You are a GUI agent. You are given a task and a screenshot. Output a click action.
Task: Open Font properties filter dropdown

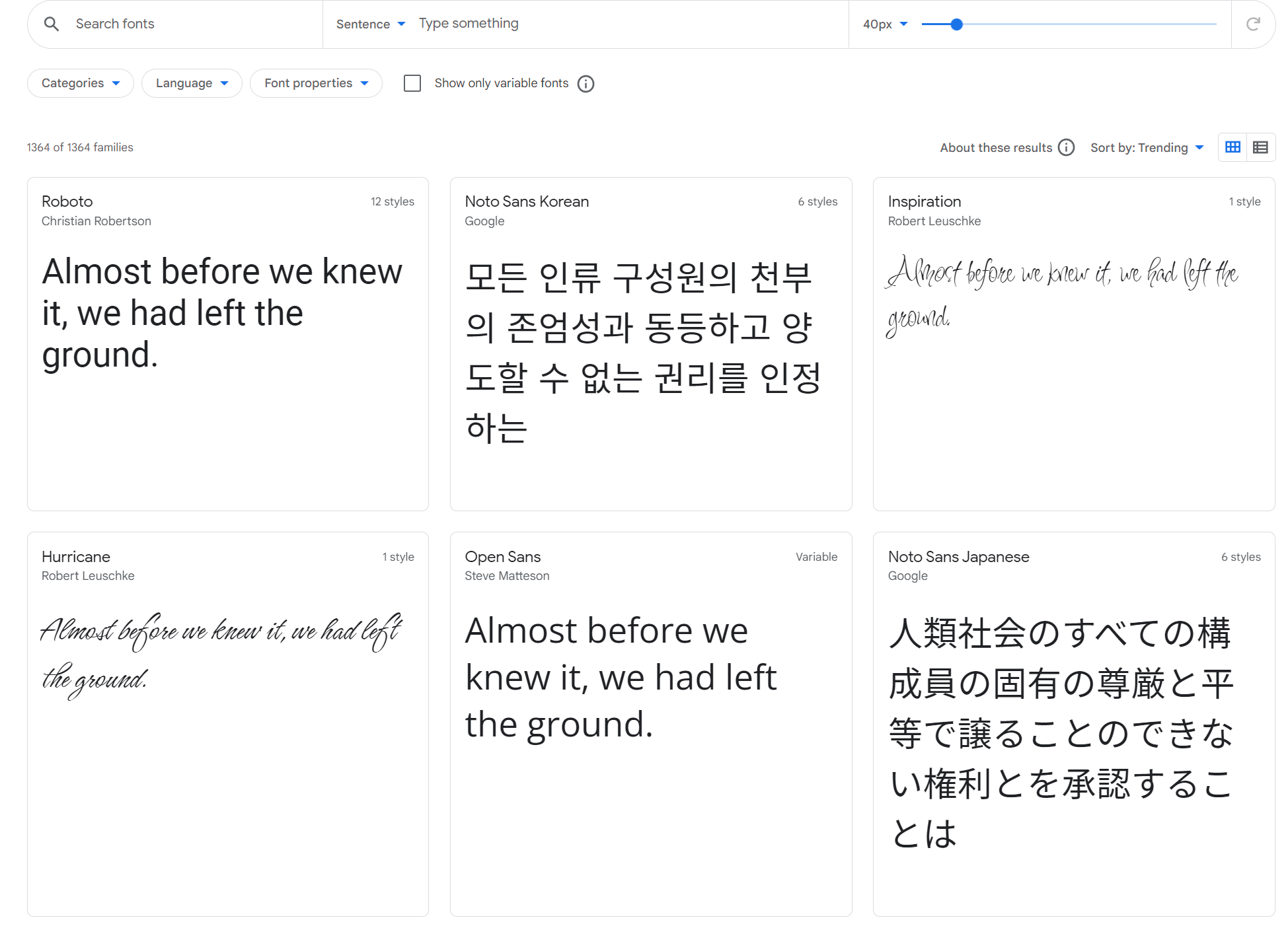[316, 83]
